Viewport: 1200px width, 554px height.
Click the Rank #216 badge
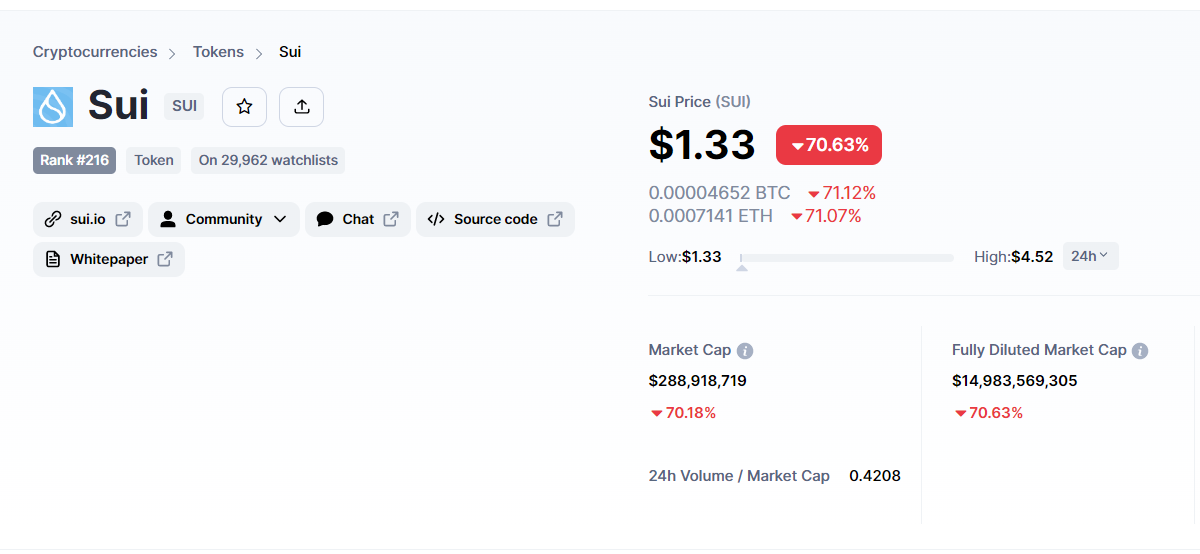pyautogui.click(x=75, y=160)
